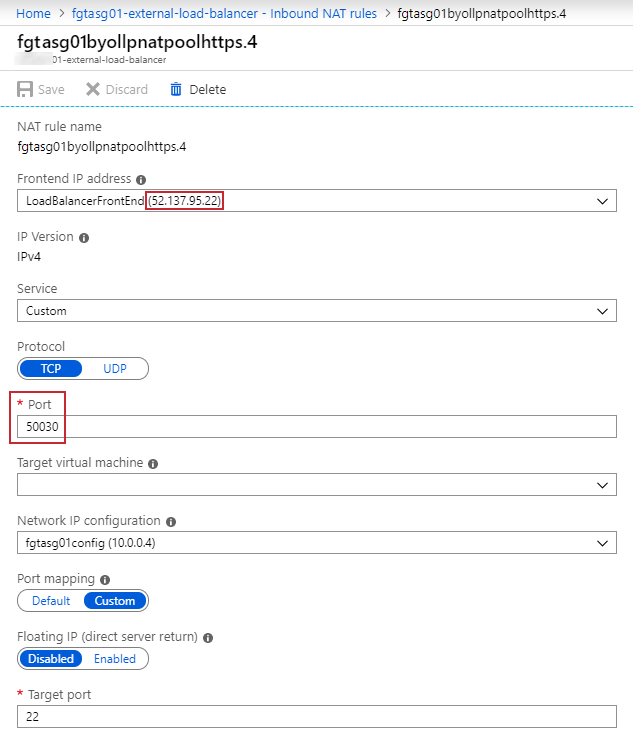633x747 pixels.
Task: Click info icon beside Frontend IP address
Action: click(x=141, y=180)
